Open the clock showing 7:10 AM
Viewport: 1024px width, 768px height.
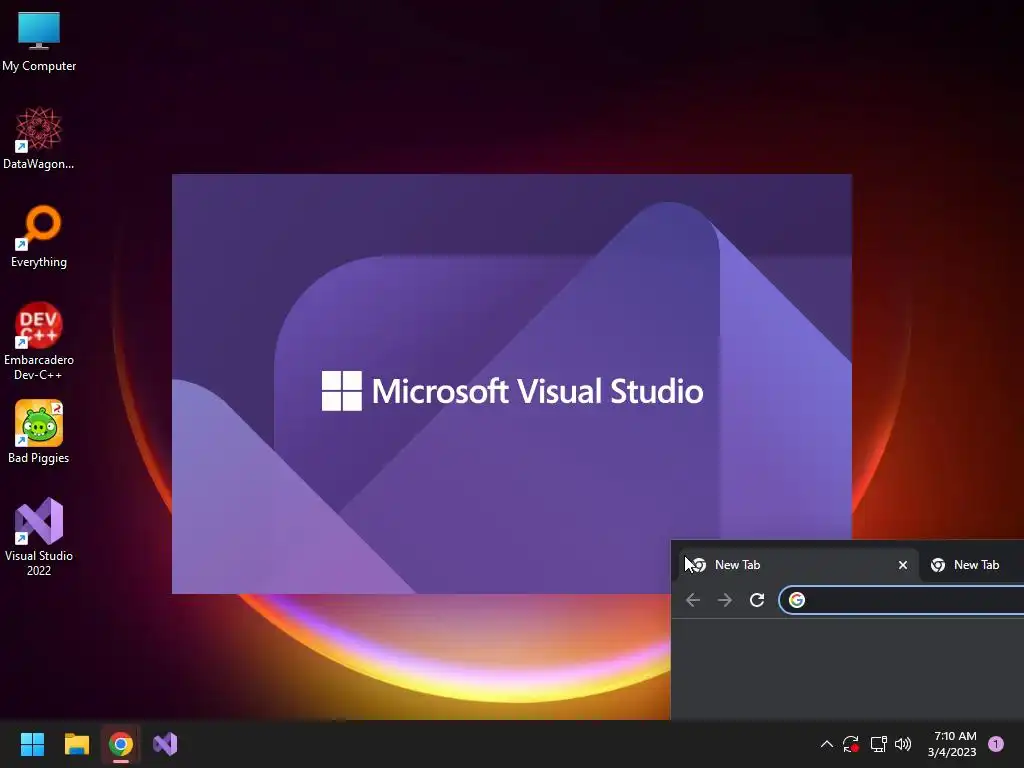tap(953, 744)
